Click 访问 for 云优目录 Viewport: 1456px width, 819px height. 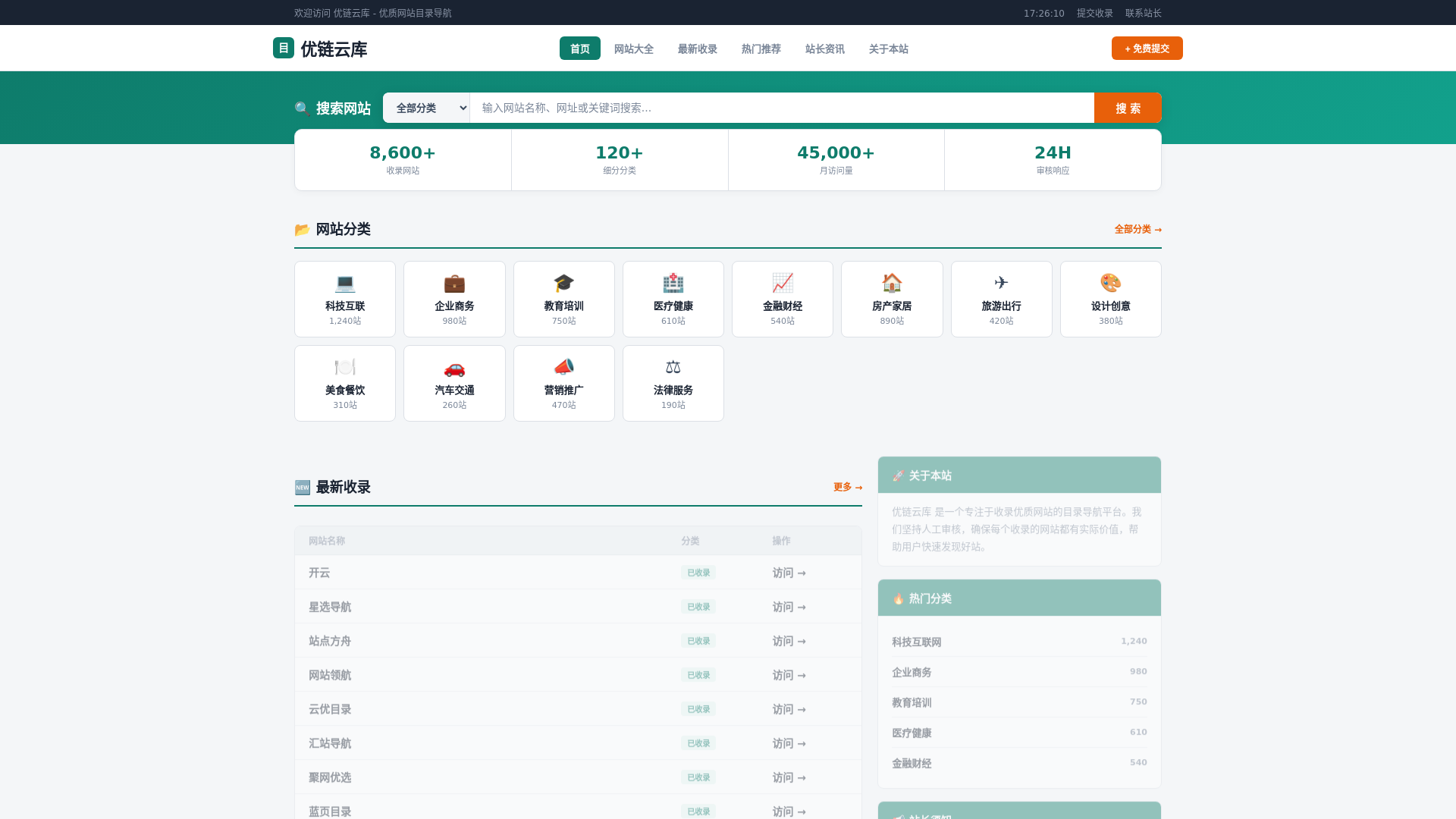789,709
